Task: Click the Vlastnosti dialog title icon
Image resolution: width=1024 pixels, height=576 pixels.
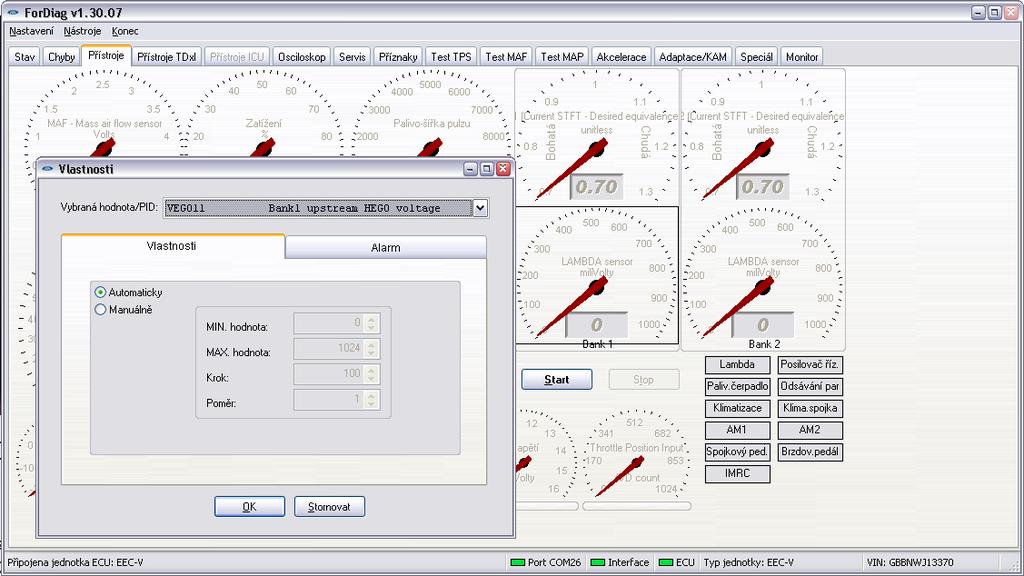Action: click(47, 168)
